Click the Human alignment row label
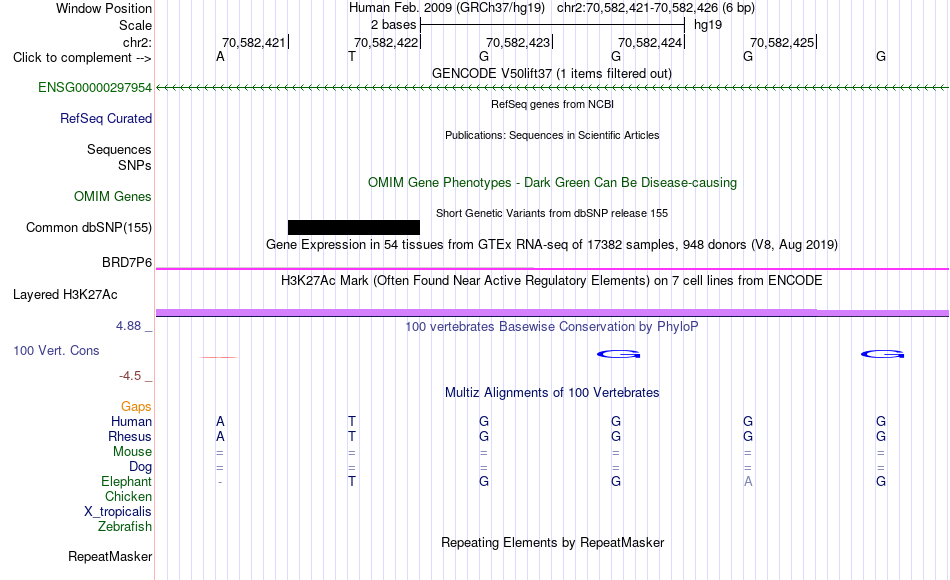The image size is (950, 580). 131,421
